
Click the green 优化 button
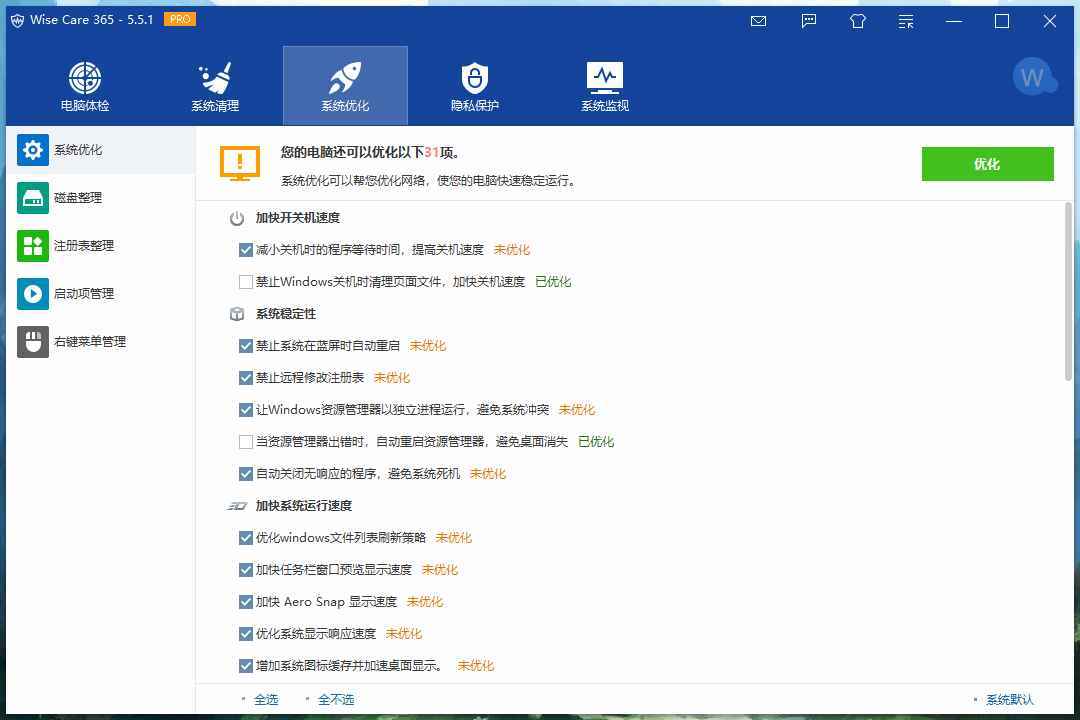click(x=988, y=164)
